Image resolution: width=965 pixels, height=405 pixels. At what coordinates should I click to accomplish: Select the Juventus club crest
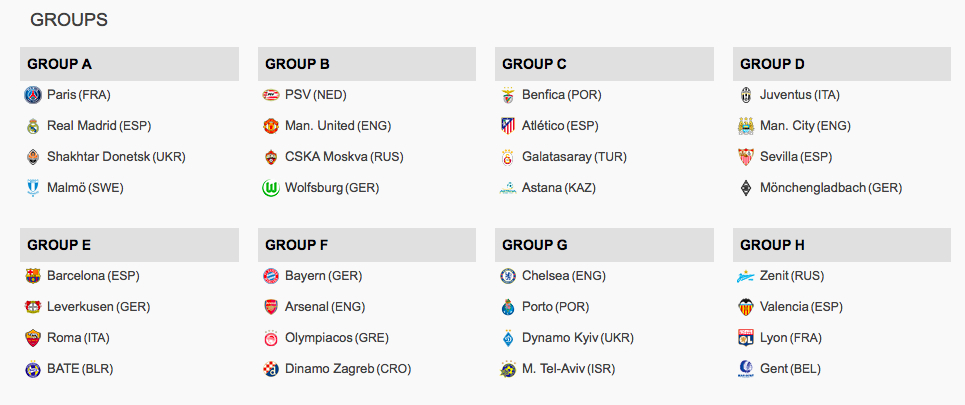coord(745,95)
